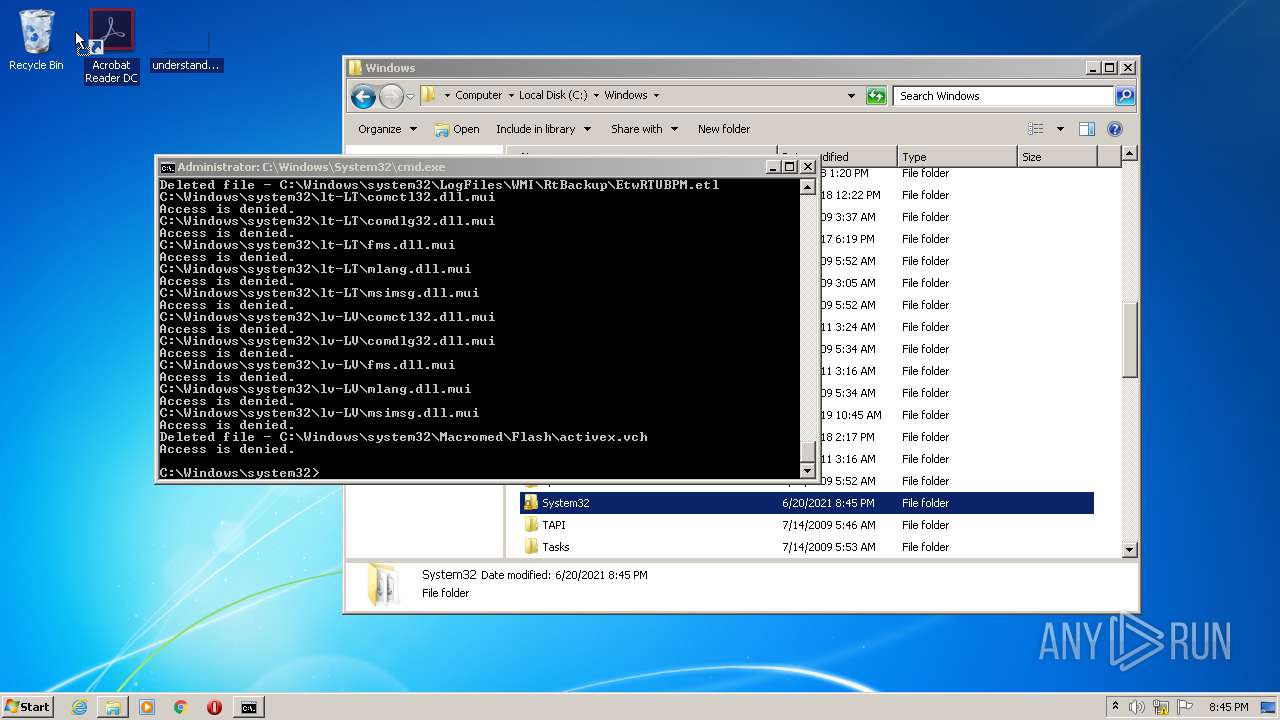Go forward in Windows Explorer
Viewport: 1280px width, 720px height.
pos(391,96)
